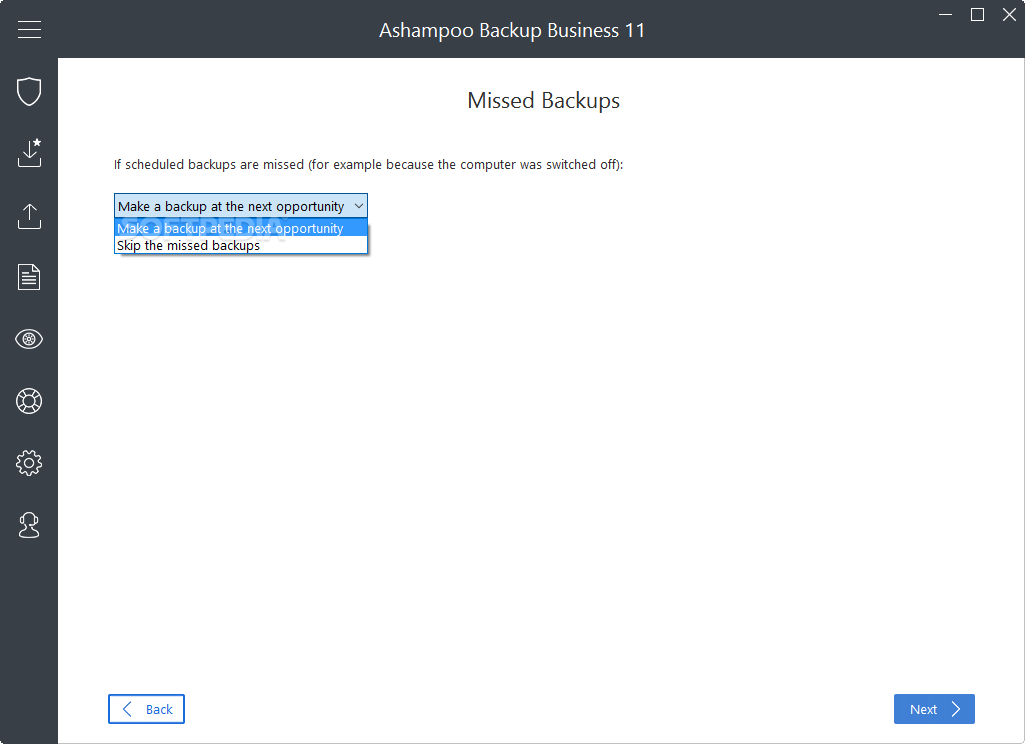Choose 'Skip the missed backups' option

pyautogui.click(x=241, y=245)
